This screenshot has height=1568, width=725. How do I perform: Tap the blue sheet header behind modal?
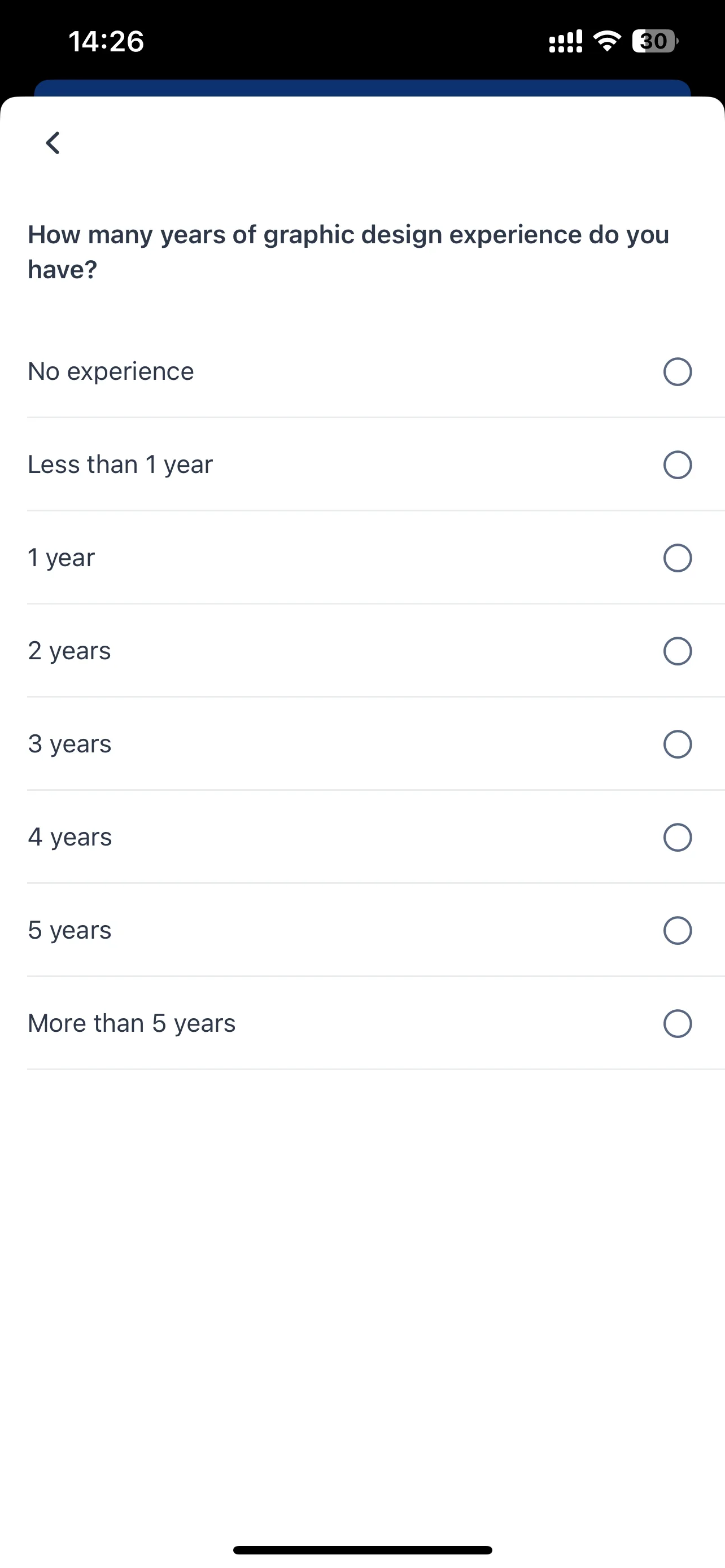362,87
